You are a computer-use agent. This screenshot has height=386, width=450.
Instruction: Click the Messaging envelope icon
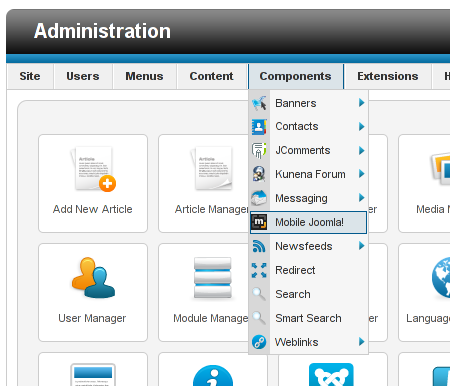[x=259, y=198]
